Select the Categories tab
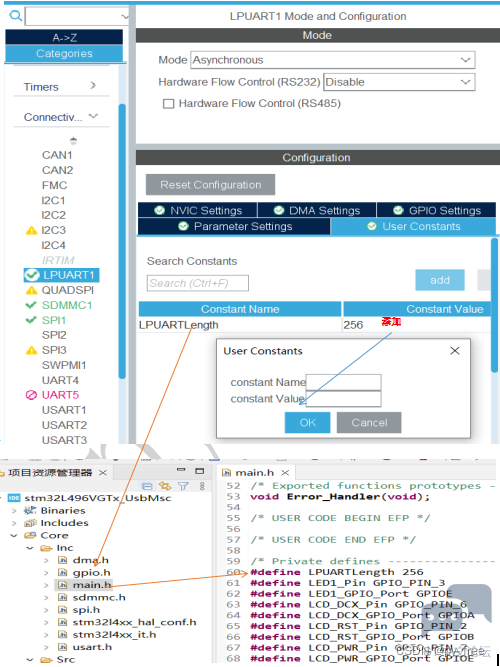Viewport: 500px width, 667px height. [x=64, y=53]
